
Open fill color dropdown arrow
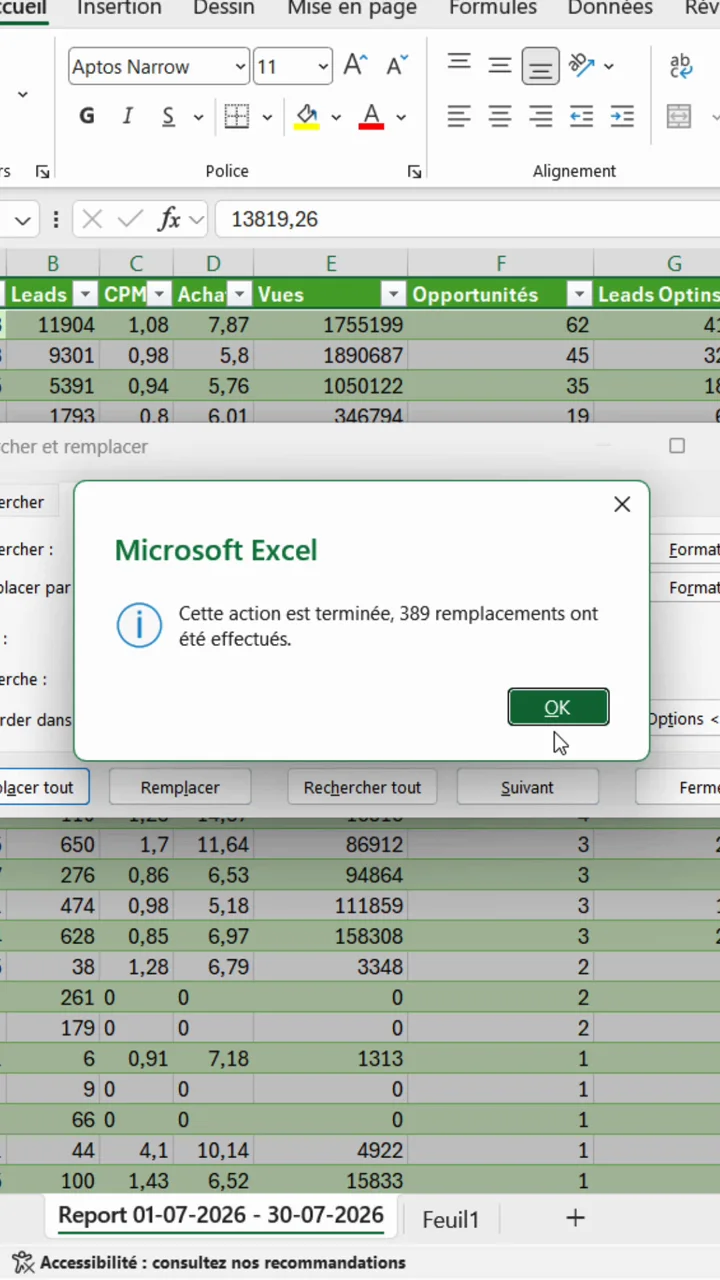(x=336, y=117)
